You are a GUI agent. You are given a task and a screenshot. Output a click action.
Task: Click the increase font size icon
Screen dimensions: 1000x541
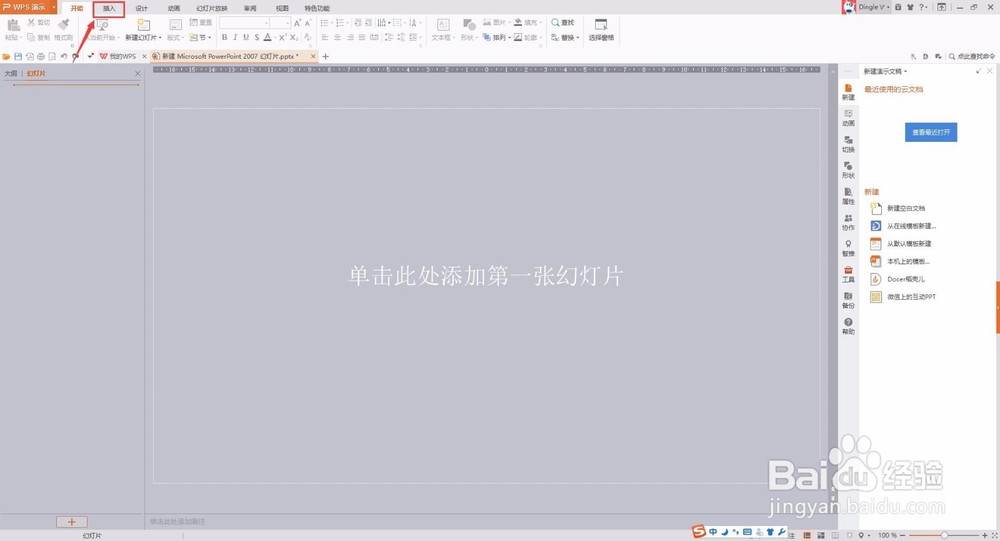[297, 23]
